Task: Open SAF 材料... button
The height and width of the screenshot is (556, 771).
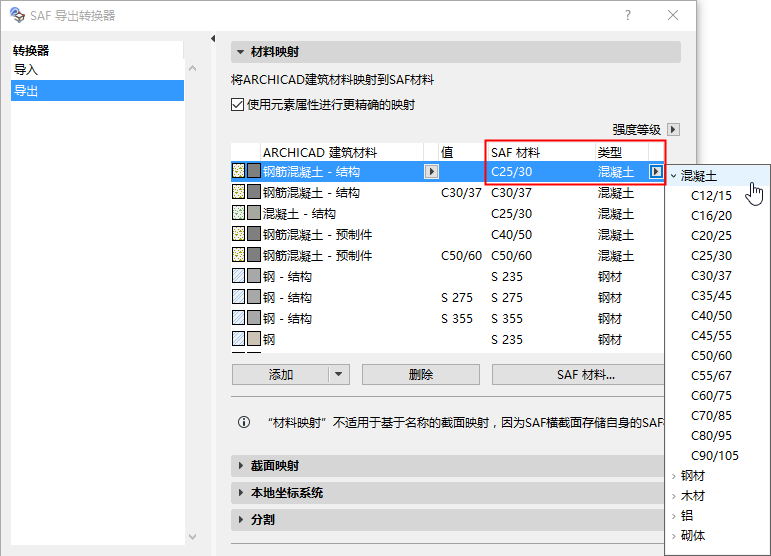Action: coord(578,375)
